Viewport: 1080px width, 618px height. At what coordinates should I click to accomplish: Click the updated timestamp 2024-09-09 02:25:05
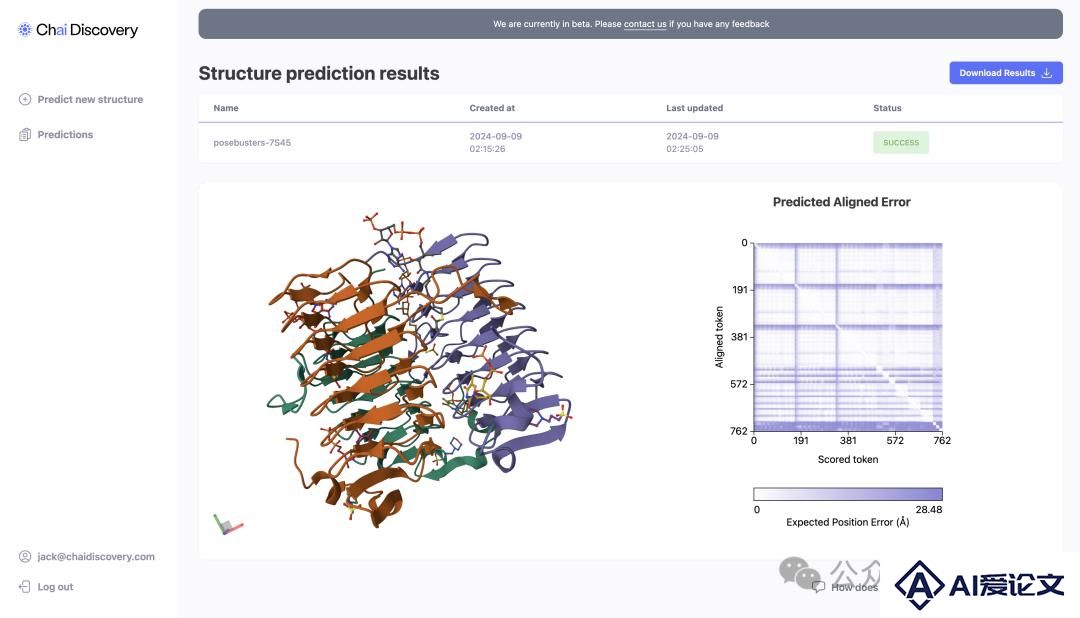pos(692,143)
